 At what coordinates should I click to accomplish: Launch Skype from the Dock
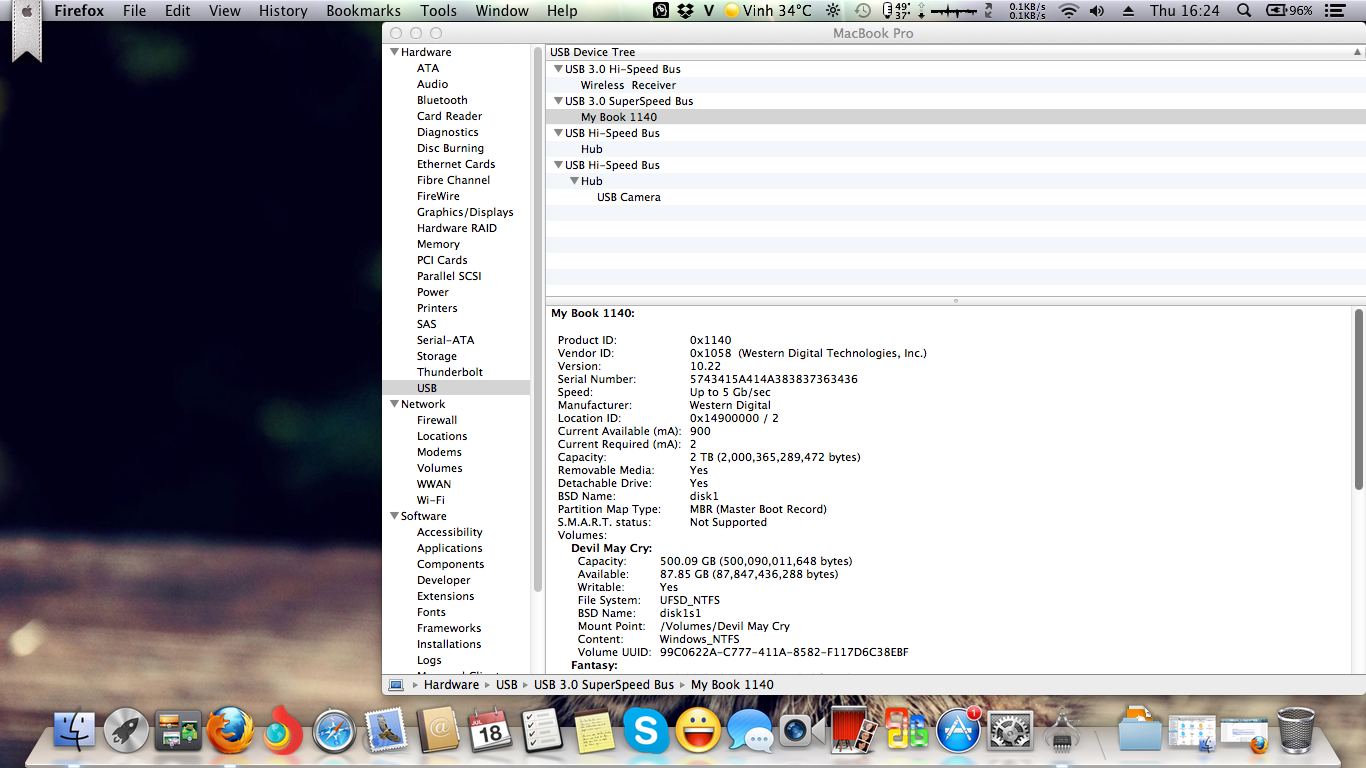[x=646, y=731]
